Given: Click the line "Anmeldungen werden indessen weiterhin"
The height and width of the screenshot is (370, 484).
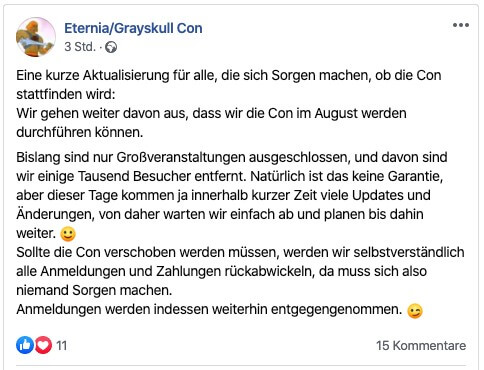Looking at the screenshot, I should [x=209, y=310].
